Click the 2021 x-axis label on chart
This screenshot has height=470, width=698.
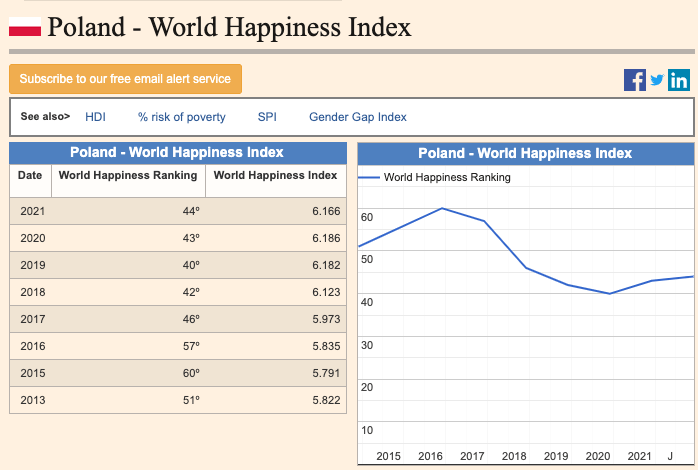pyautogui.click(x=639, y=456)
